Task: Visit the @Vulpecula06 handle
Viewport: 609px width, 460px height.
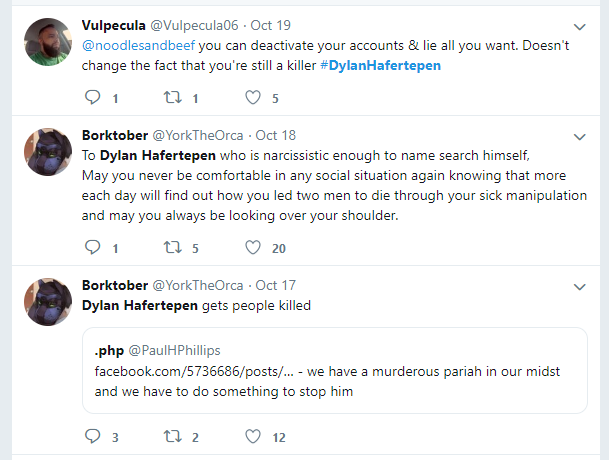Action: [x=194, y=25]
